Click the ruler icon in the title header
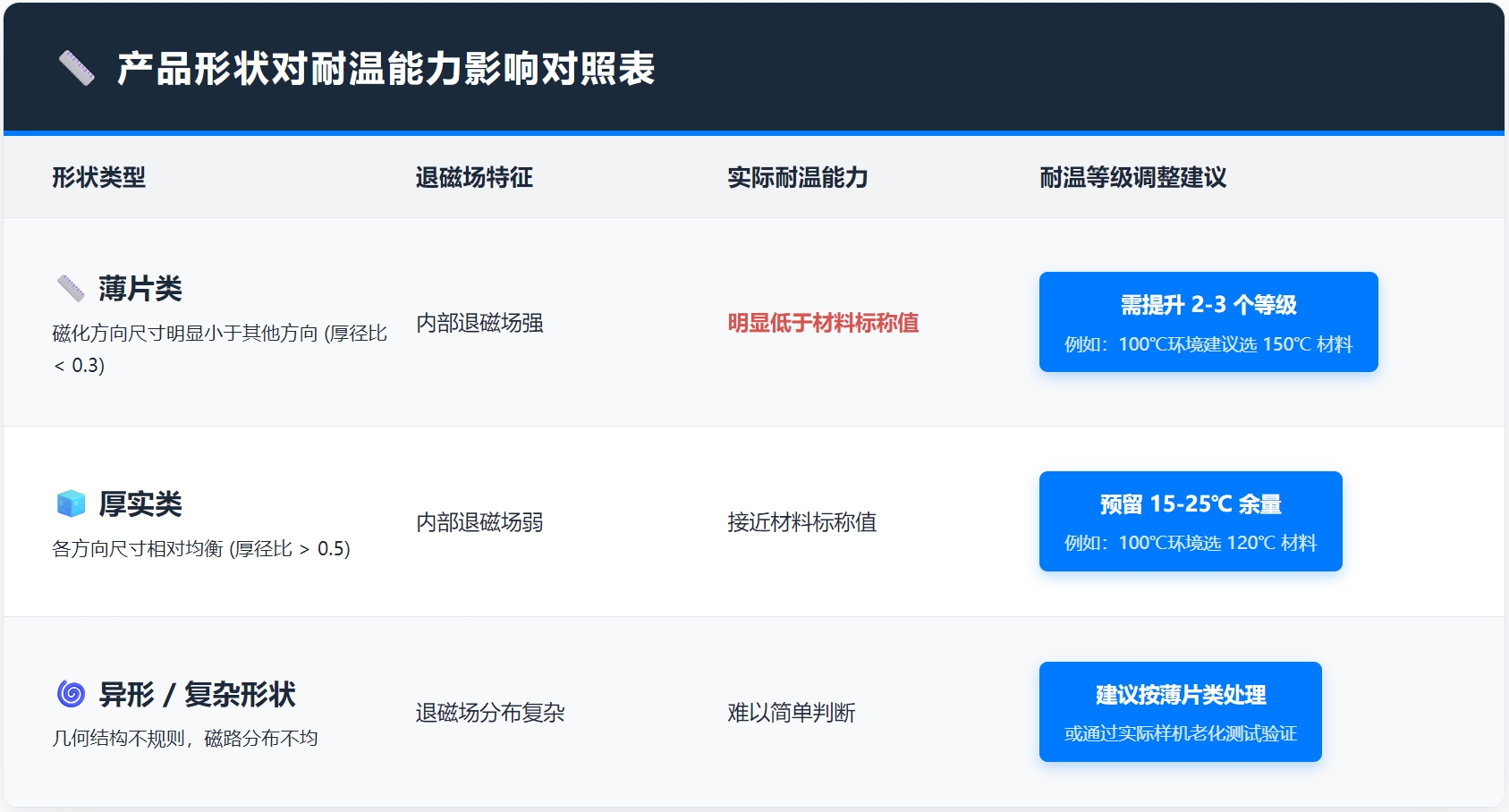Image resolution: width=1509 pixels, height=812 pixels. 76,68
